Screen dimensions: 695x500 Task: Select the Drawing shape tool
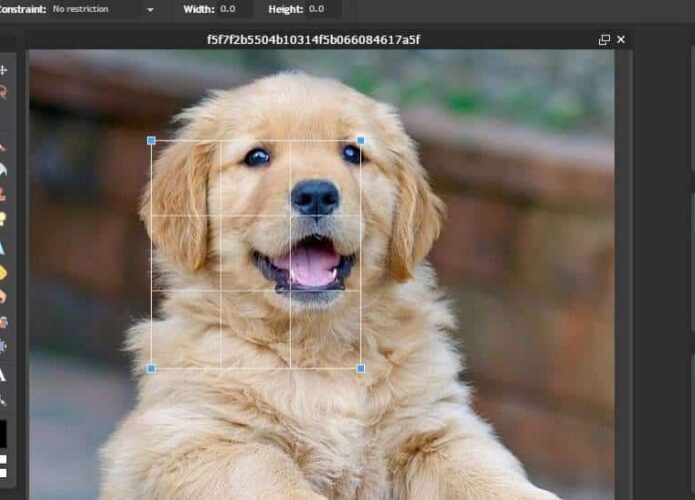[x=3, y=219]
